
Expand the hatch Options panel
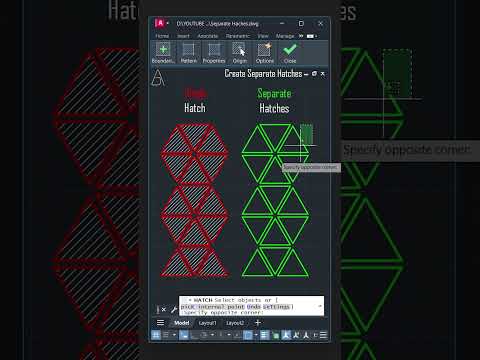click(x=265, y=53)
